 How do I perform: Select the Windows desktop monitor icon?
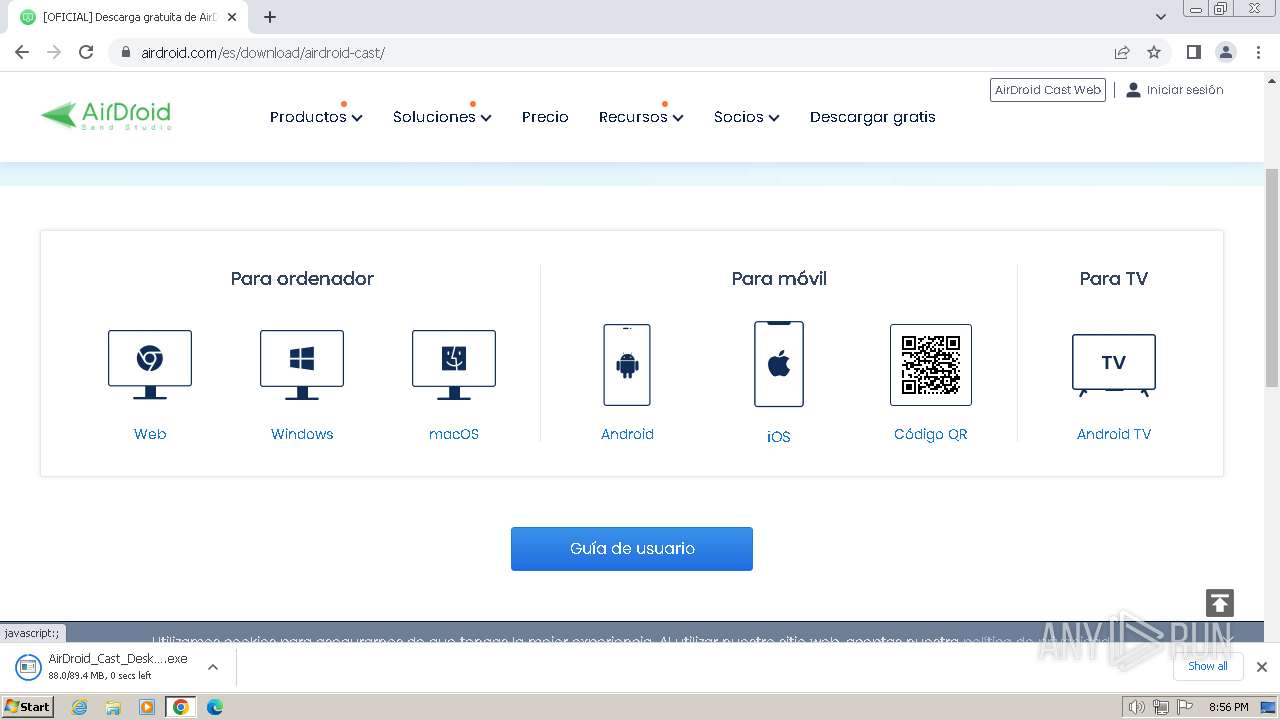[x=302, y=365]
